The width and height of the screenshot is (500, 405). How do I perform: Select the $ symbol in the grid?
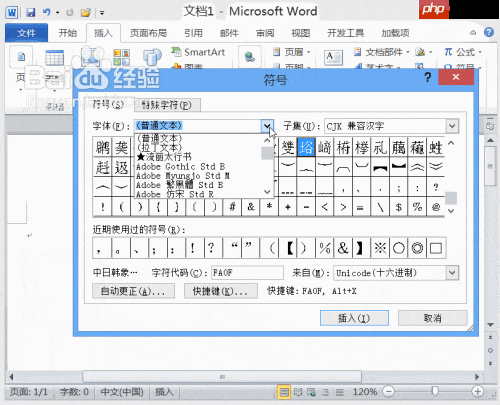399,207
